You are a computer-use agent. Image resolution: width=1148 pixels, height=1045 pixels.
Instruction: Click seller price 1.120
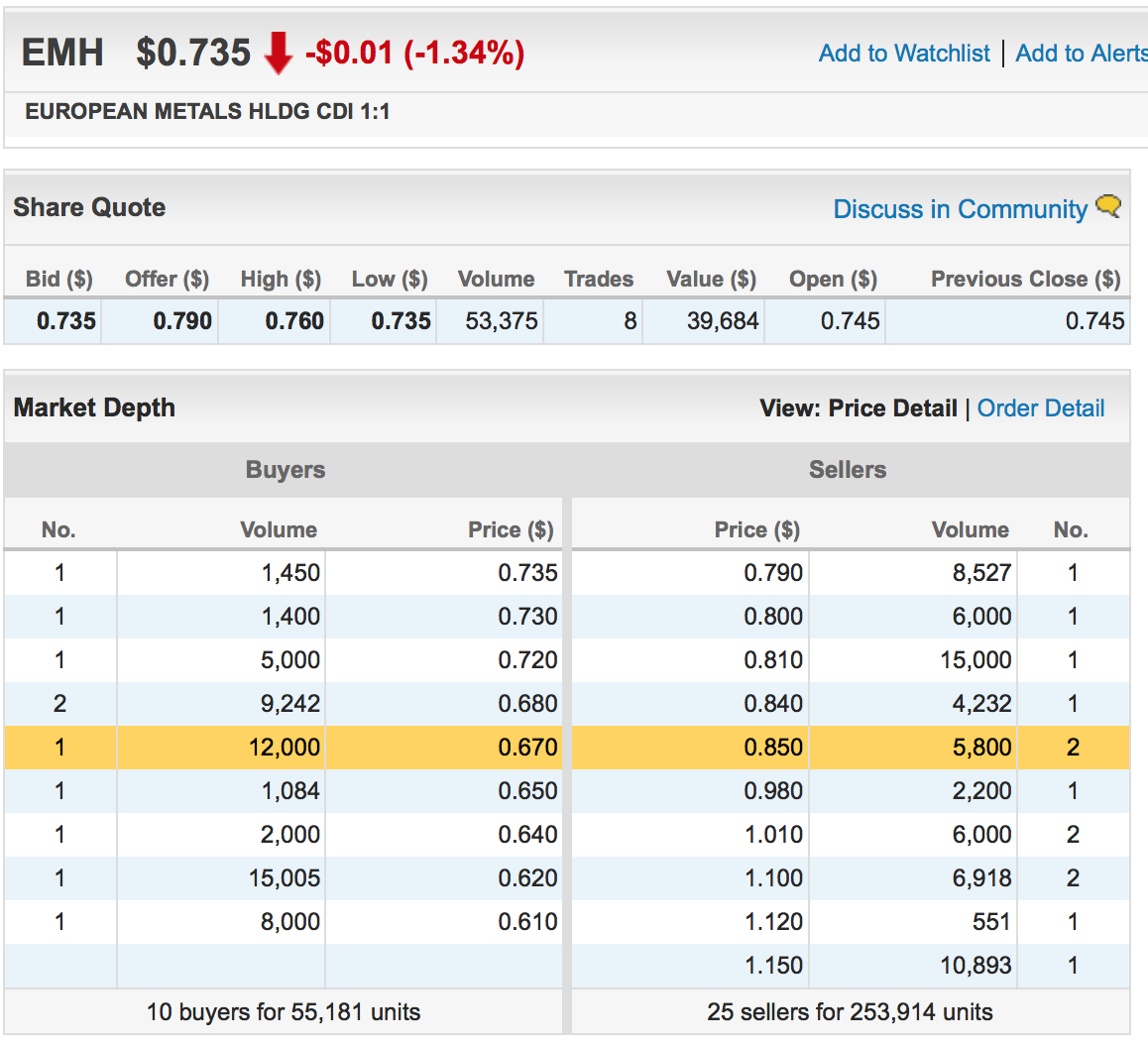point(774,921)
